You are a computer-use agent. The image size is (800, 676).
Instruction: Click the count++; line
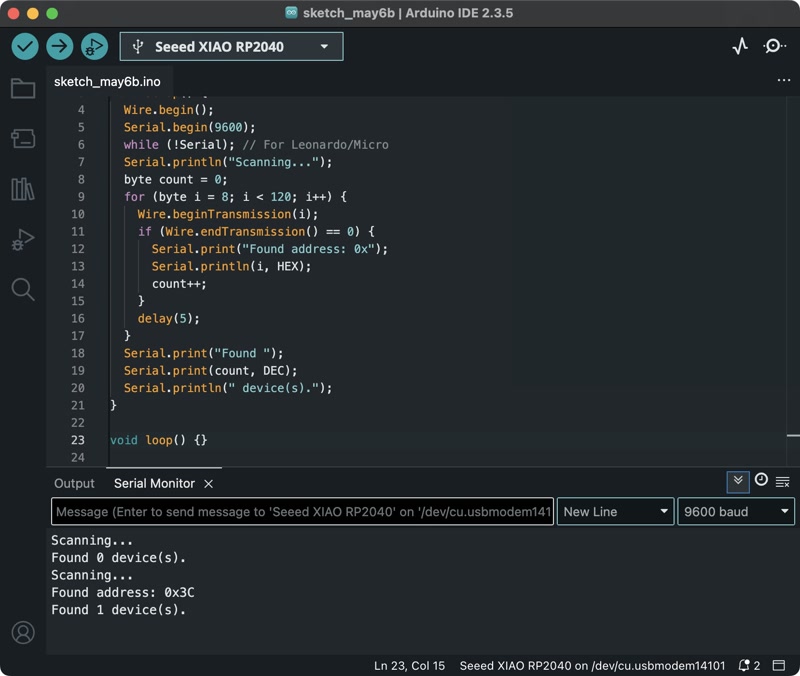(x=179, y=284)
